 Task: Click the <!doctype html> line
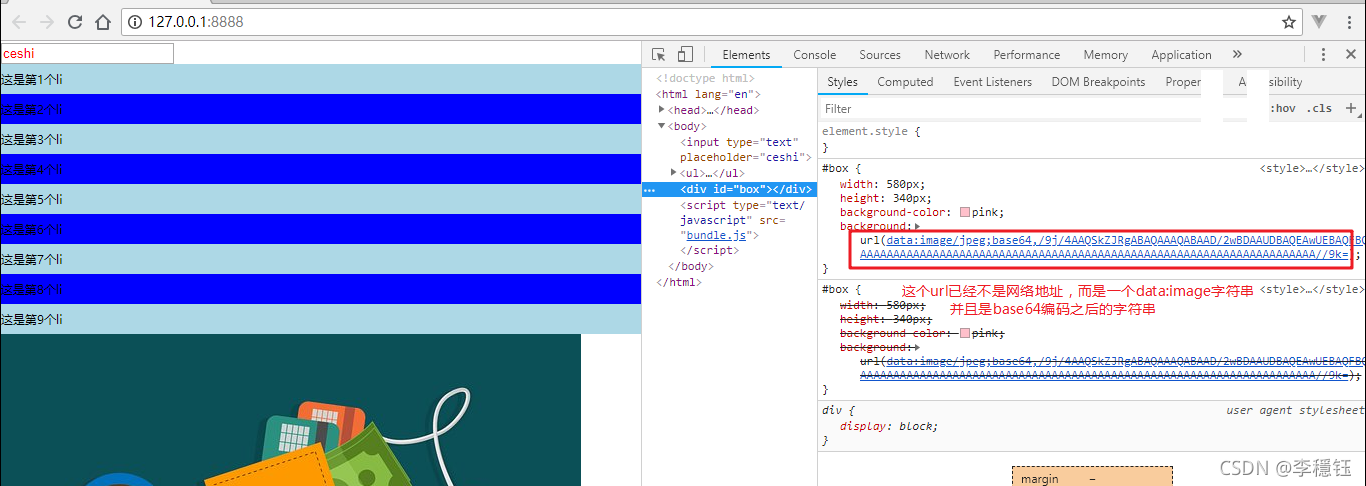[705, 78]
